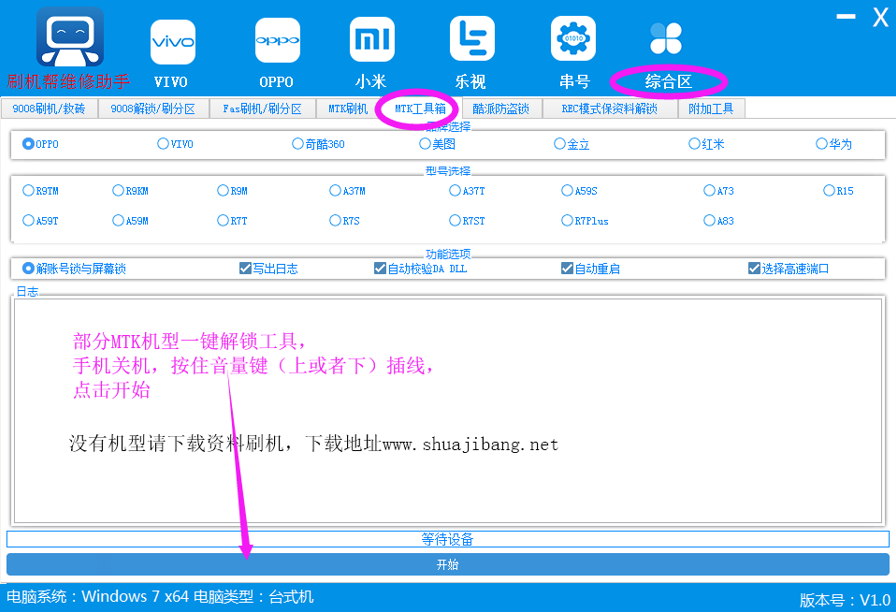Switch to the 9008解锁/刷分区 tab
896x612 pixels.
153,109
